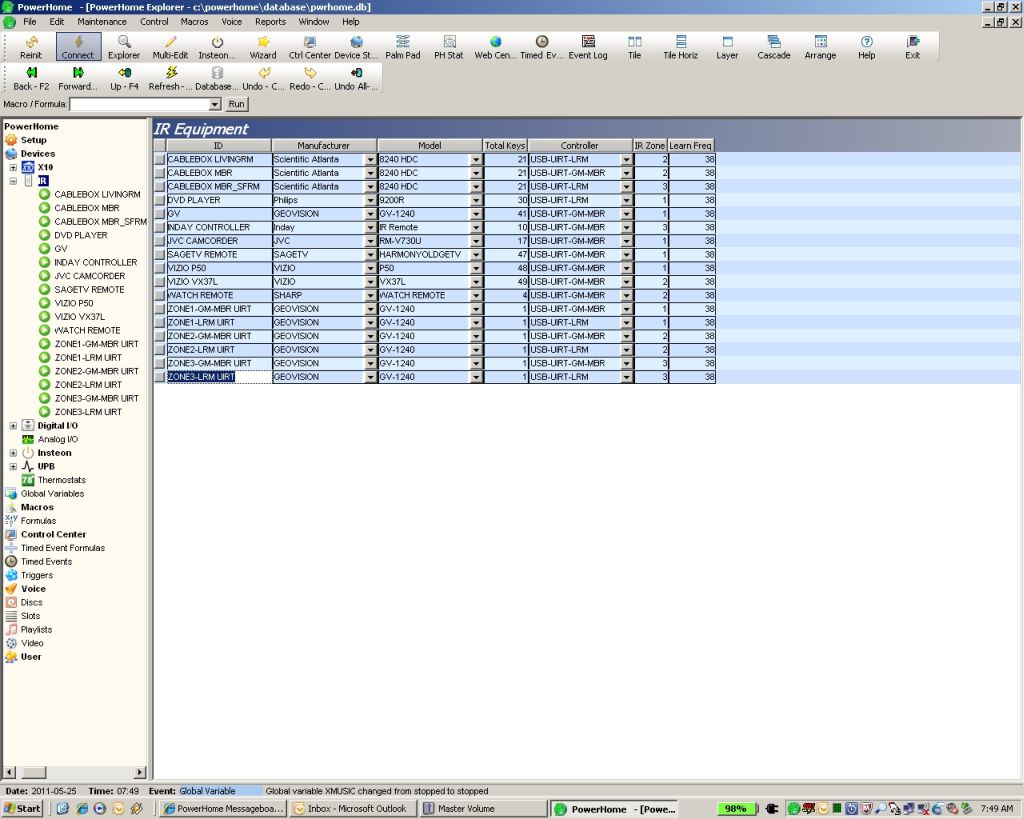
Task: Open Manufacturer dropdown for JVC CAMCORDER row
Action: 370,241
